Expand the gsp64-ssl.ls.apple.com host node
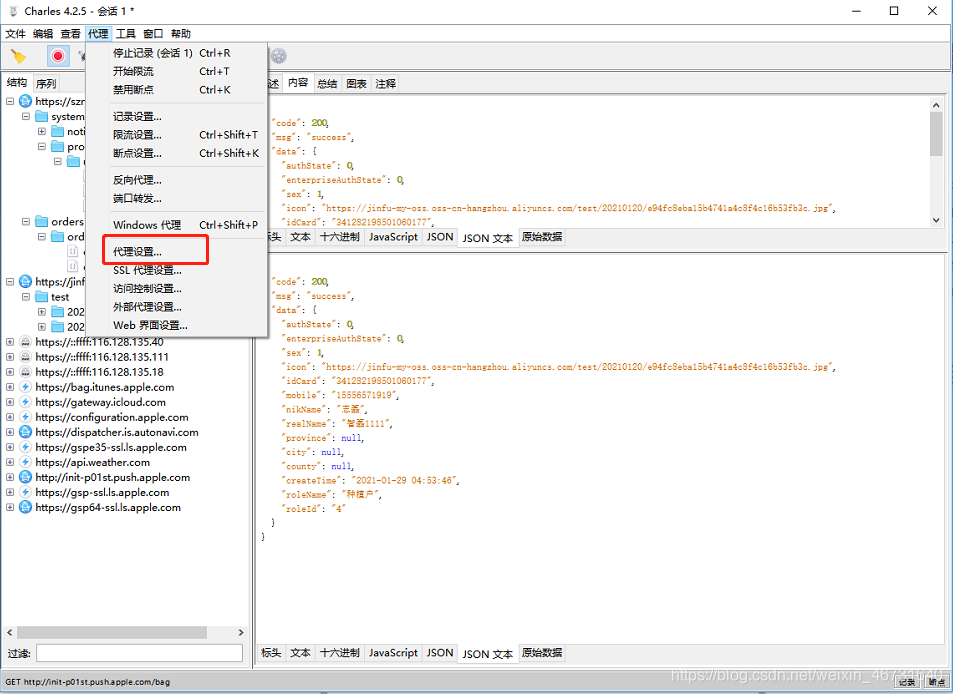This screenshot has height=694, width=953. tap(10, 507)
